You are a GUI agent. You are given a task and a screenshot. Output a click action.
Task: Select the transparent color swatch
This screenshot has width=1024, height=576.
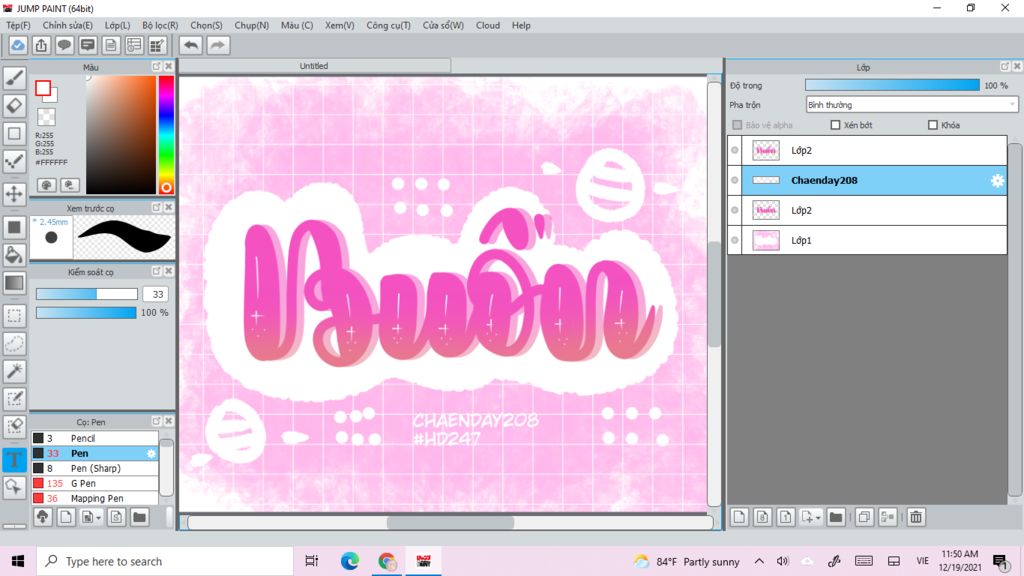[x=46, y=117]
